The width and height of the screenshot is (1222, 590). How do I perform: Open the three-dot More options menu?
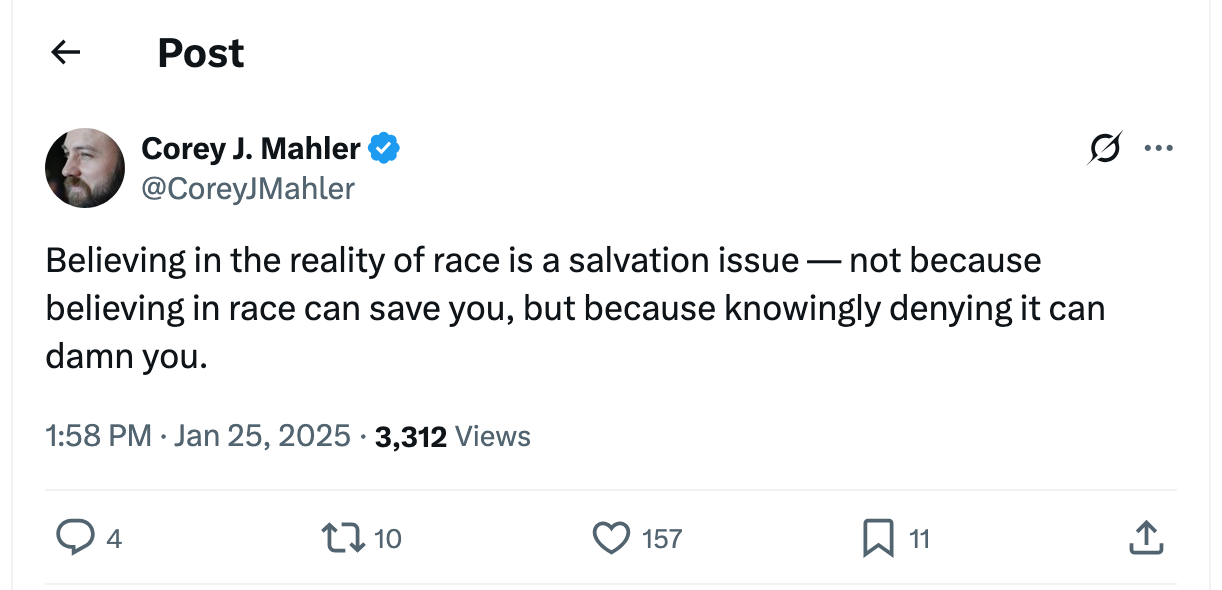(x=1158, y=149)
